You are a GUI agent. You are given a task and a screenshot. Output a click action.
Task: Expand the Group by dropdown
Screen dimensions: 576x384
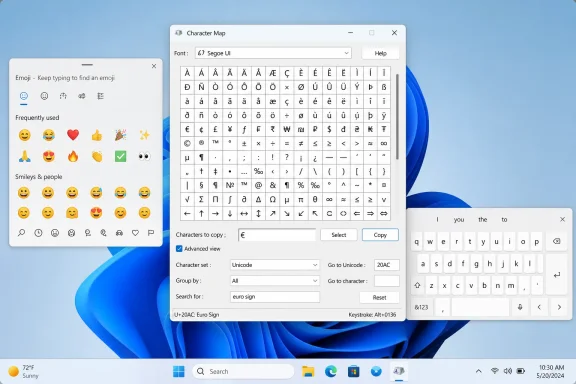click(x=274, y=281)
